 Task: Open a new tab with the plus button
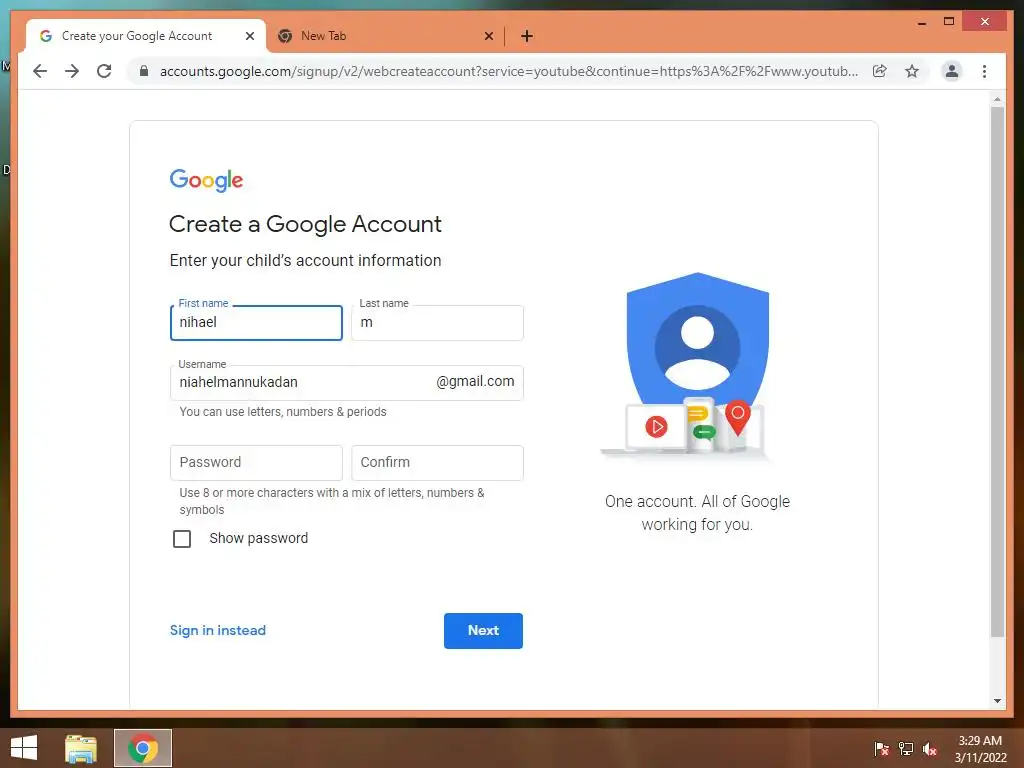[x=527, y=36]
